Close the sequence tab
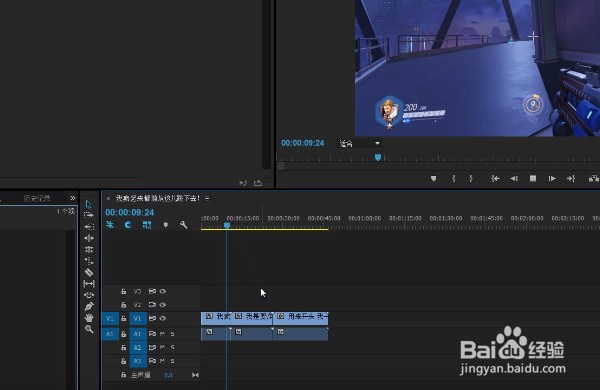The width and height of the screenshot is (600, 390). tap(108, 198)
